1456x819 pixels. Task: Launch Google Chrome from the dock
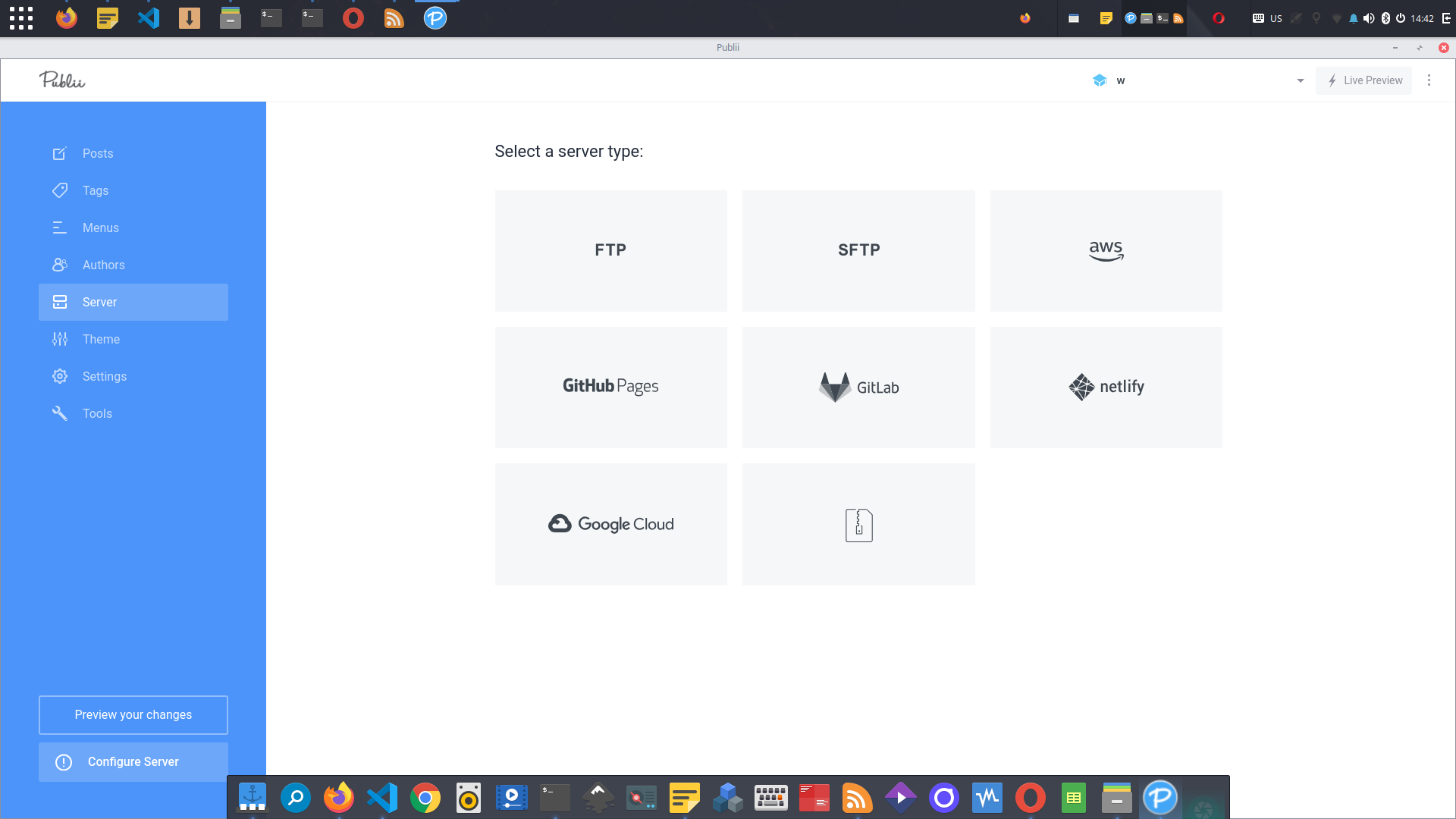point(425,798)
